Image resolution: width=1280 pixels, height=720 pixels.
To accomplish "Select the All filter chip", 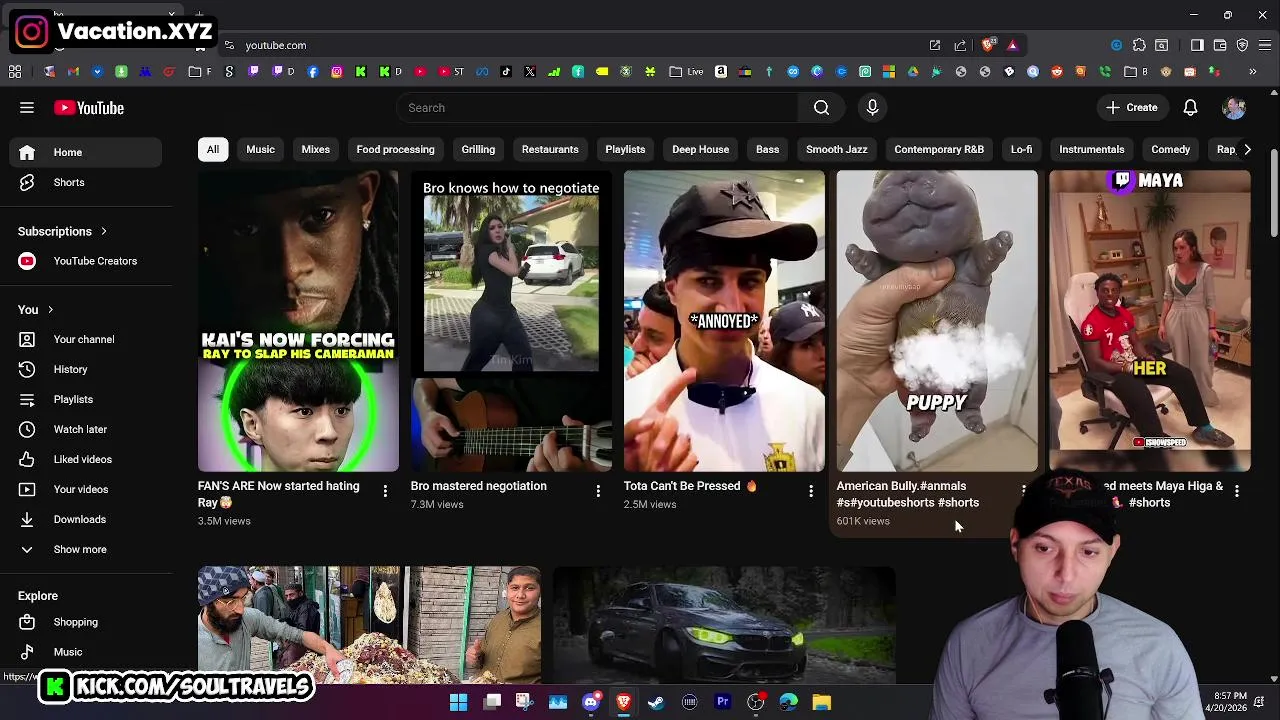I will coord(213,149).
